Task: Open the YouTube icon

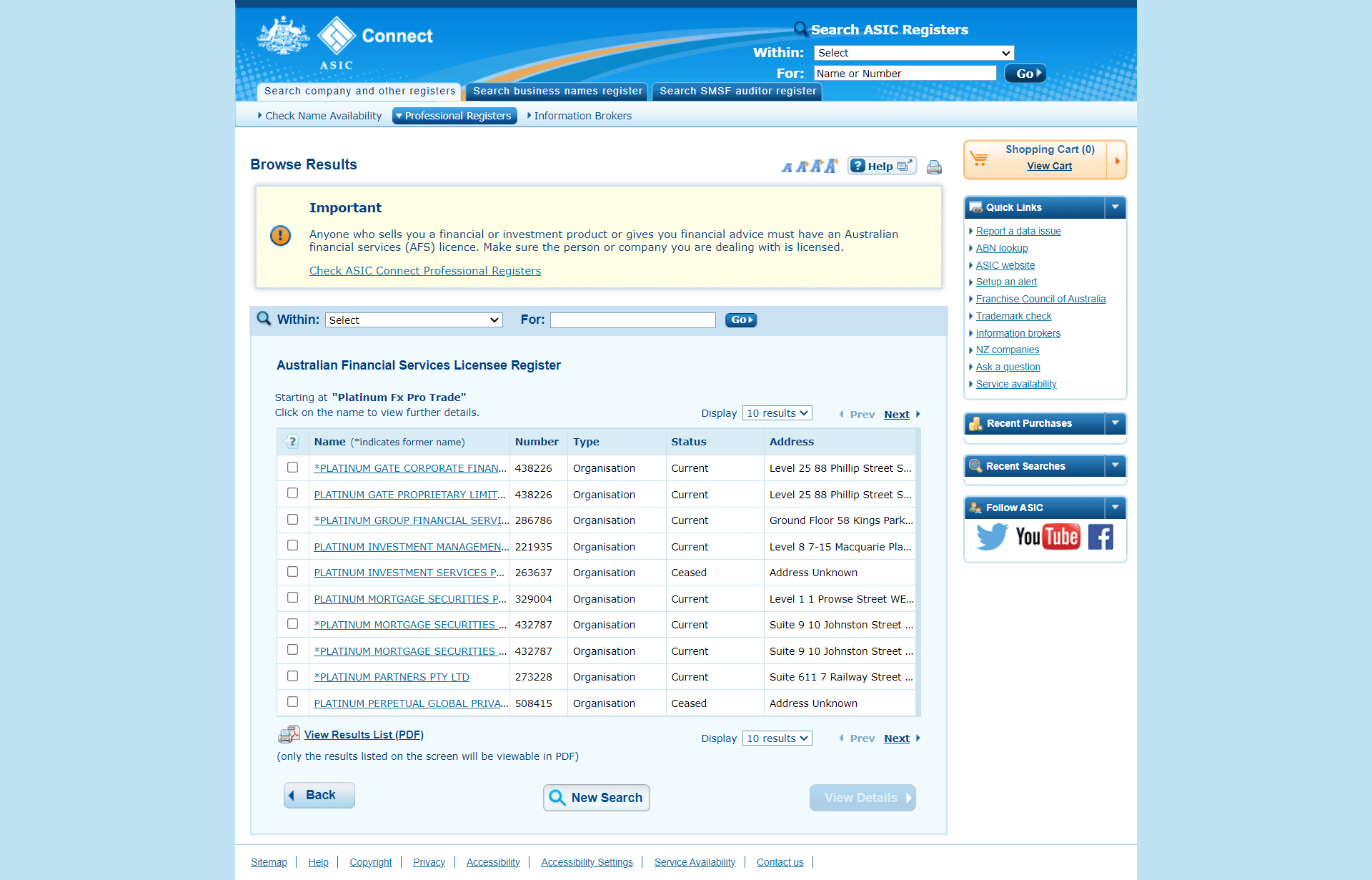Action: (x=1048, y=537)
